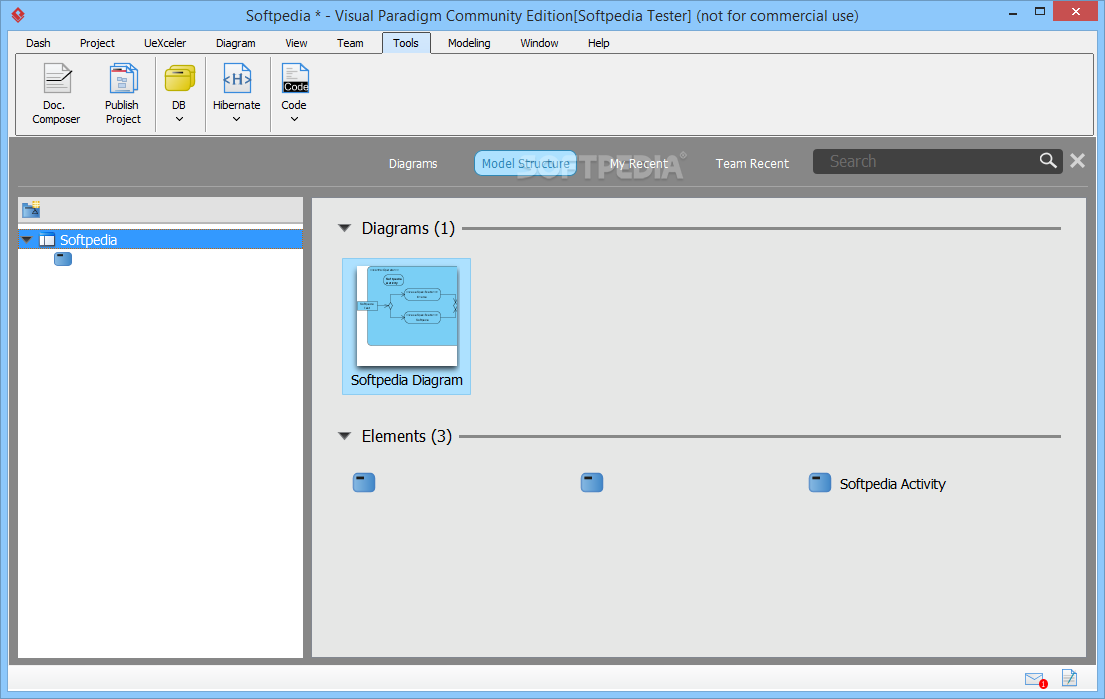Image resolution: width=1105 pixels, height=699 pixels.
Task: Switch to the Diagrams view
Action: pos(413,163)
